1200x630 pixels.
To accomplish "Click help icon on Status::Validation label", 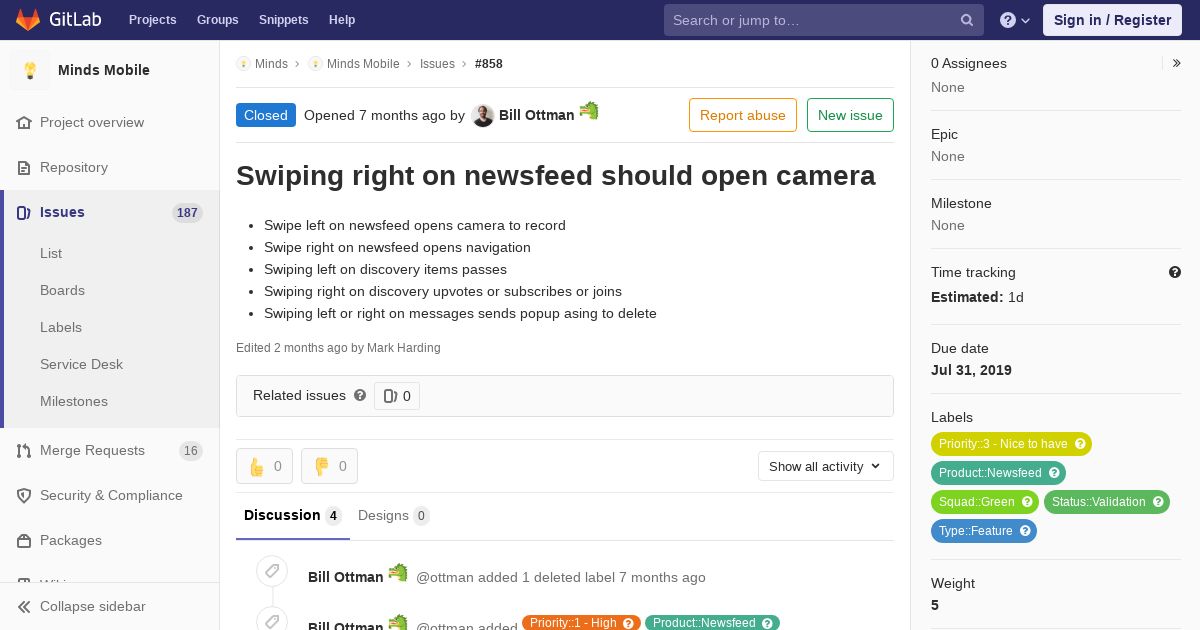I will tap(1158, 502).
